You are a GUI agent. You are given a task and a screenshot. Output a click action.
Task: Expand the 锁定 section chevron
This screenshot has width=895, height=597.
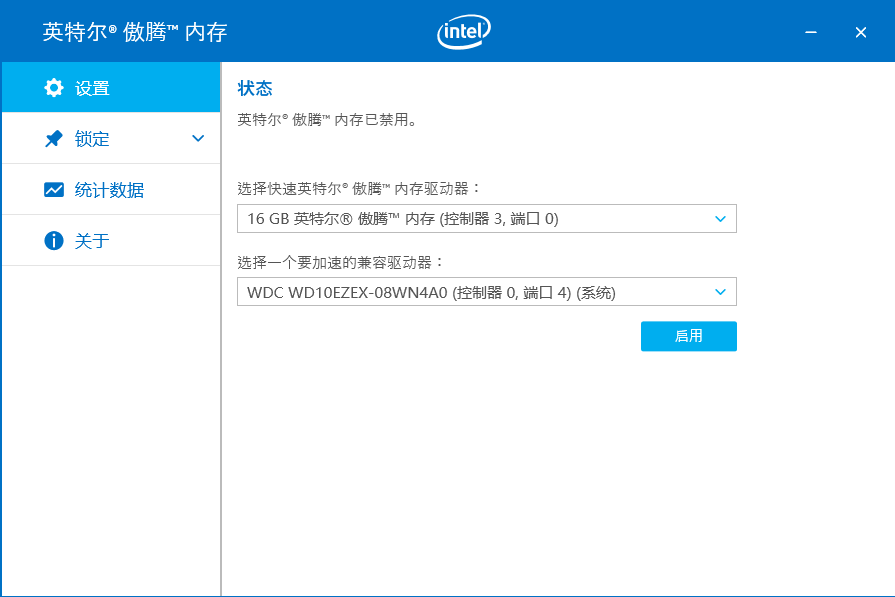click(198, 139)
